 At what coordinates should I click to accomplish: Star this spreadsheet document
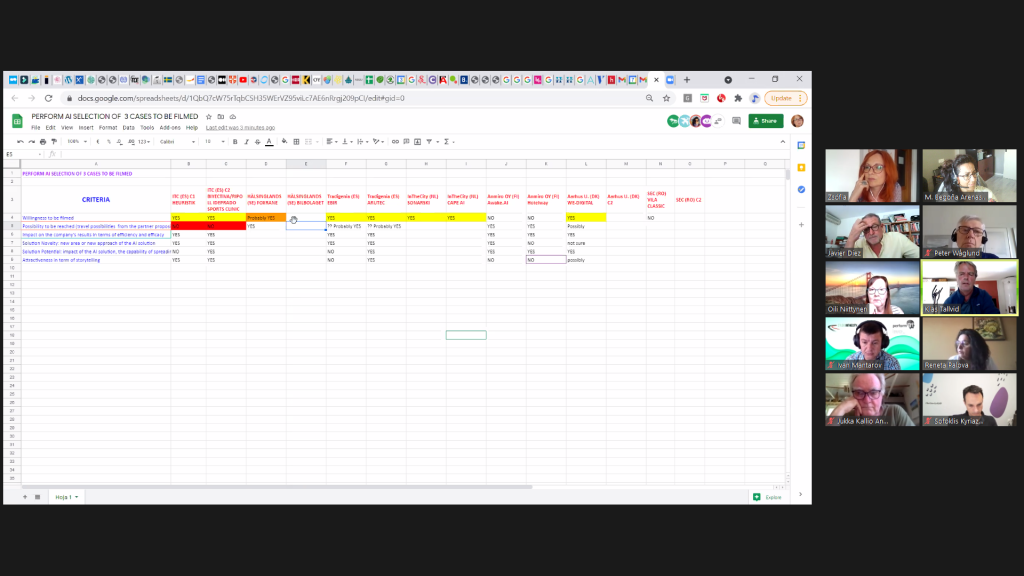[x=207, y=117]
